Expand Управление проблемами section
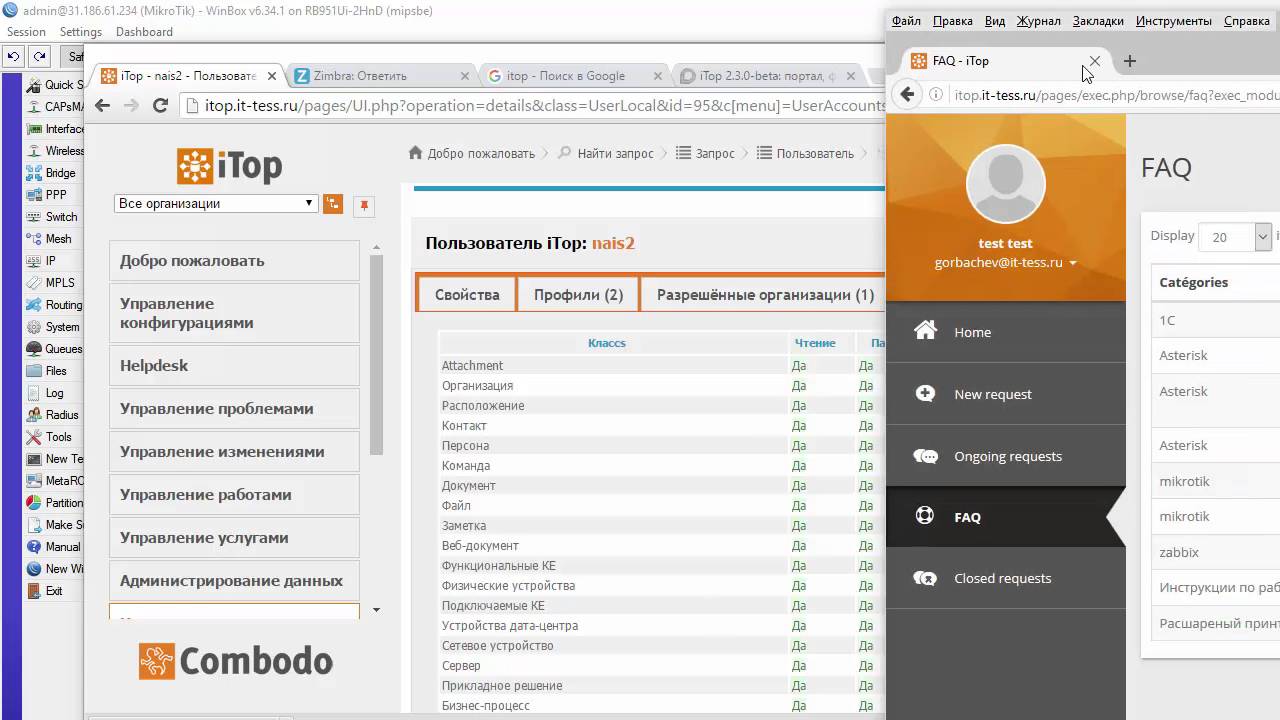The height and width of the screenshot is (720, 1280). click(x=234, y=409)
